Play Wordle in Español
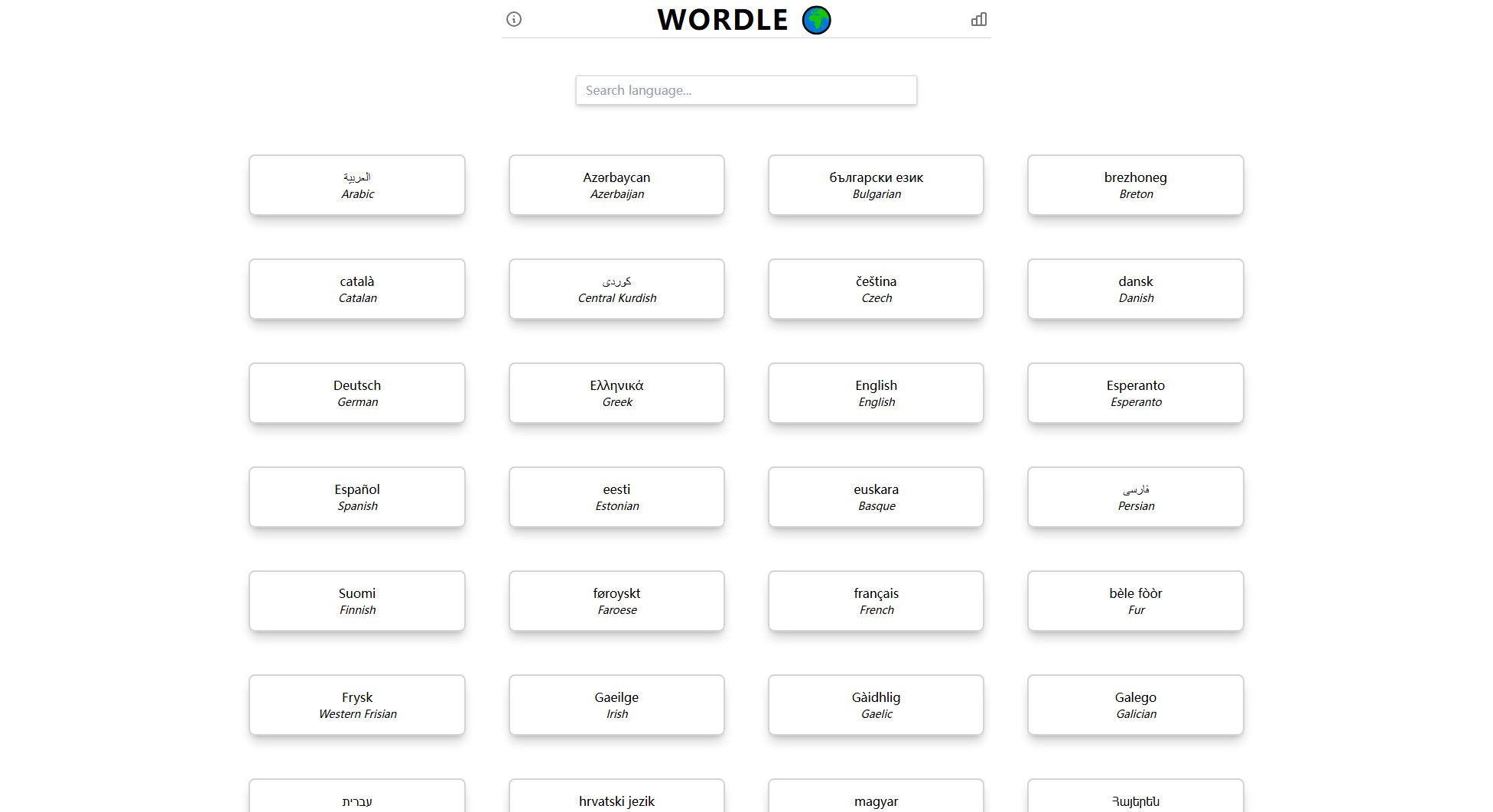The width and height of the screenshot is (1493, 812). [356, 497]
